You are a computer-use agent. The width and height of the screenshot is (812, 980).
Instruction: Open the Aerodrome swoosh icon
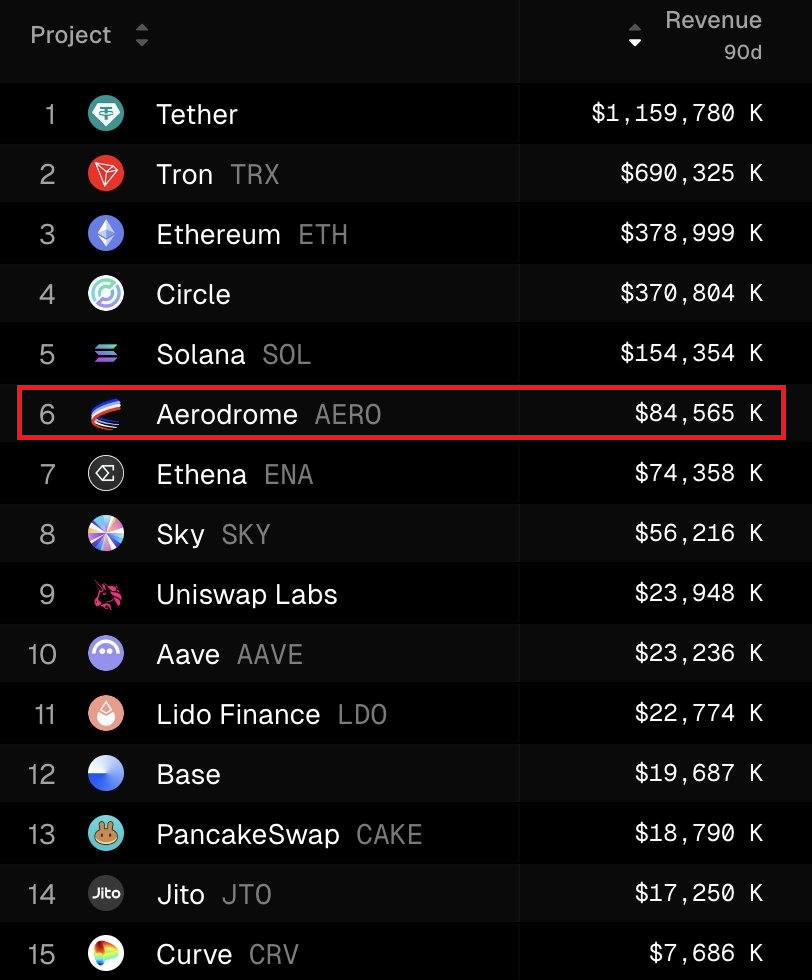coord(106,414)
